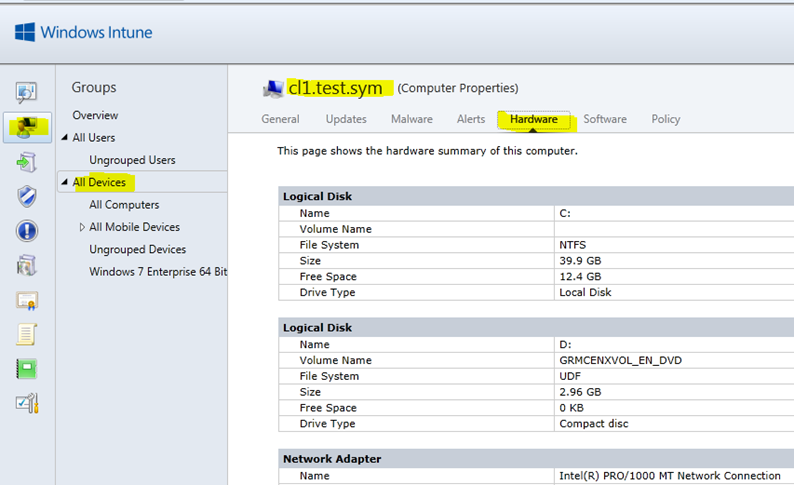Click the C: drive name value
Screen dimensions: 794x485
tap(565, 213)
